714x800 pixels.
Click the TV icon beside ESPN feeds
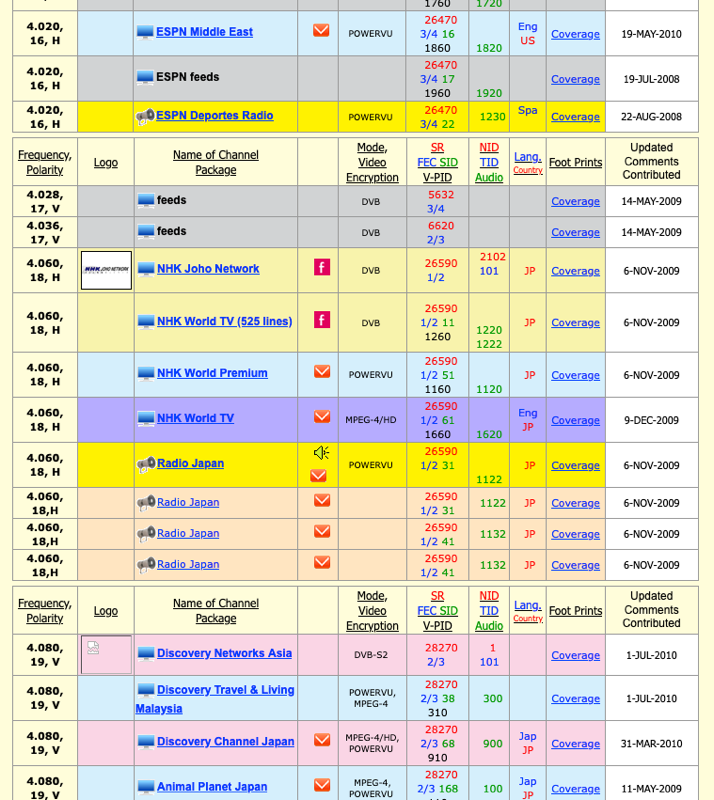145,77
